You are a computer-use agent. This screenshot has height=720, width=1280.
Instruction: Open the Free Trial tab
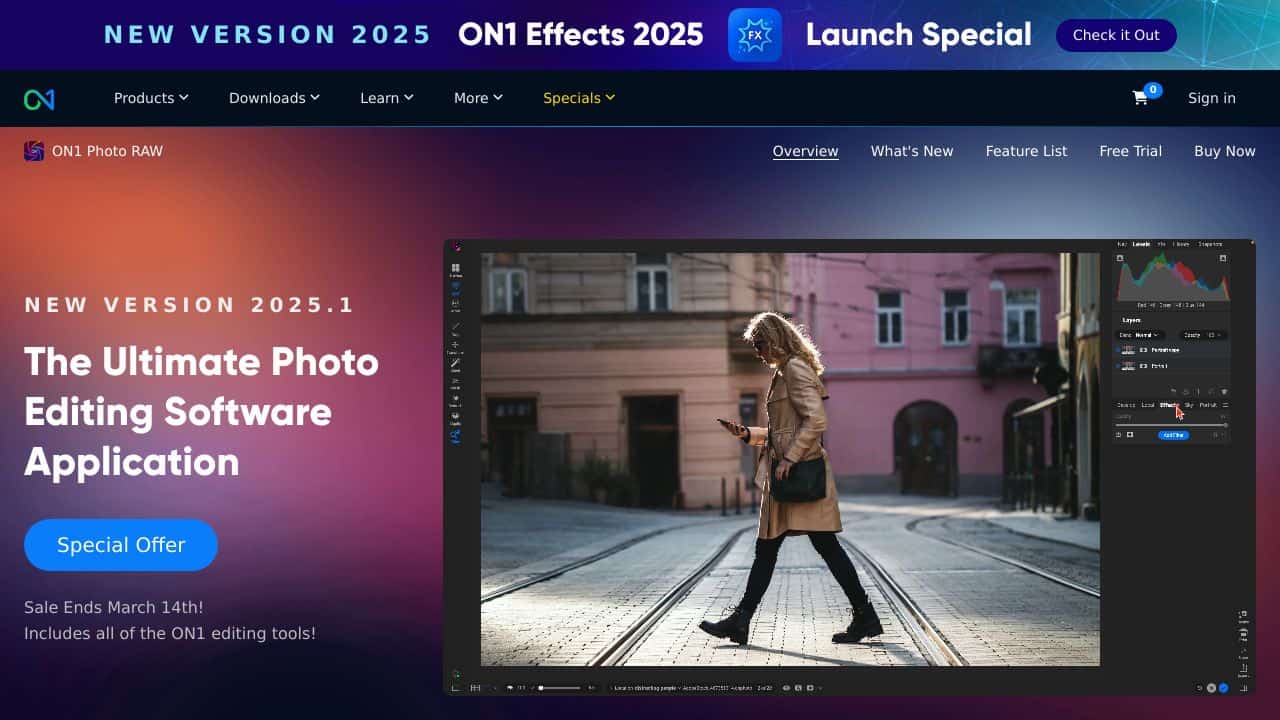(1131, 151)
